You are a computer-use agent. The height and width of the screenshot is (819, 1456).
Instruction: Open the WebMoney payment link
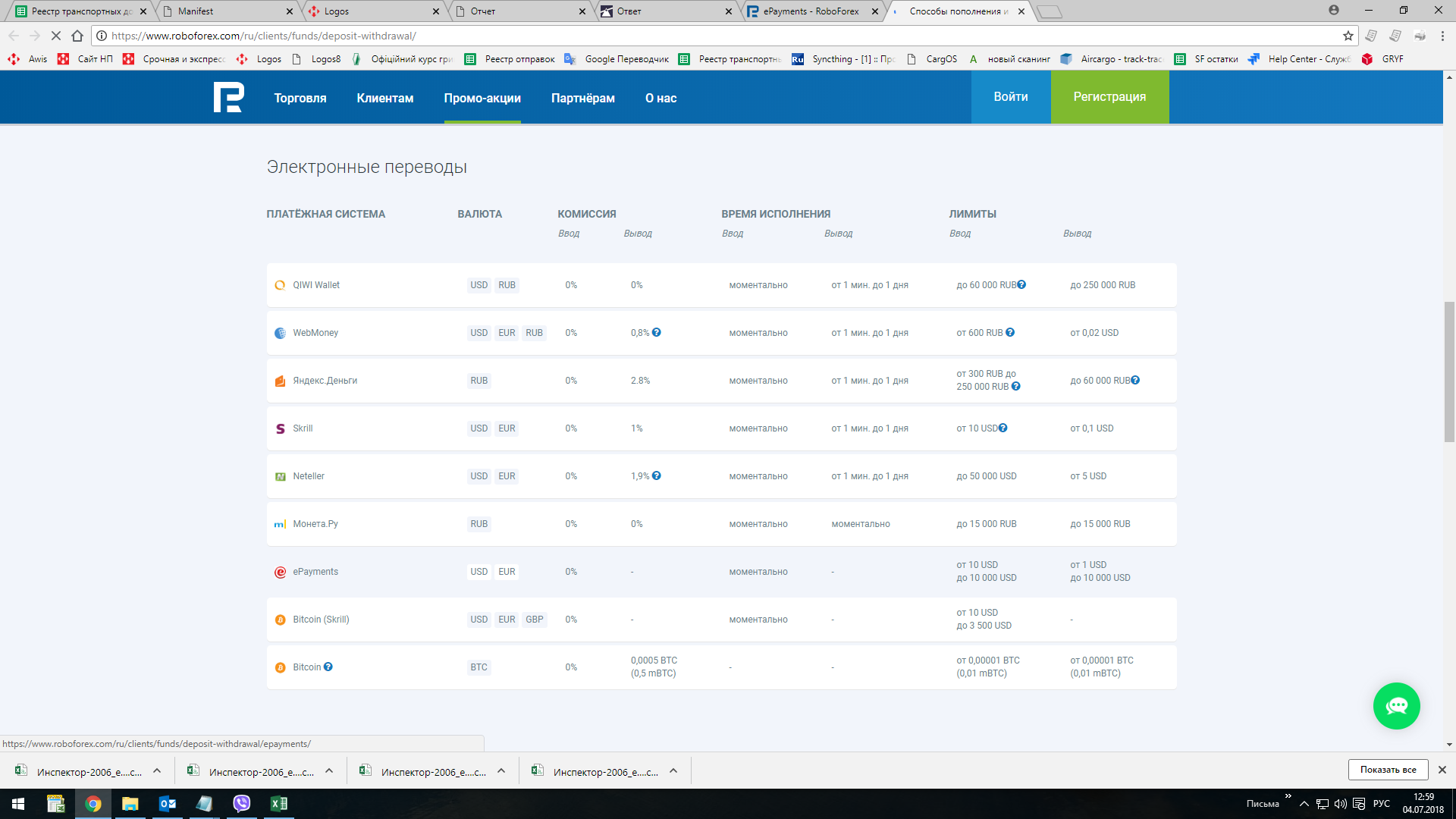[x=315, y=333]
